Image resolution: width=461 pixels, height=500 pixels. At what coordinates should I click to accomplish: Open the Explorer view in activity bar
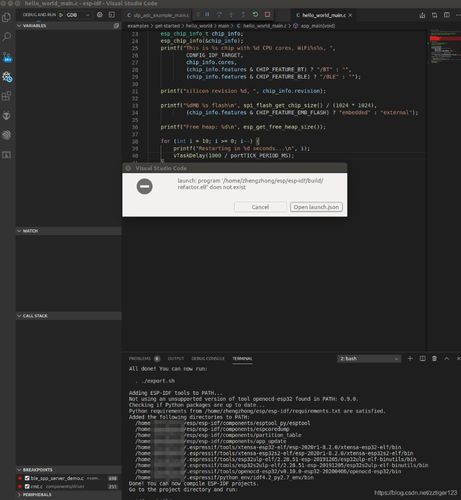[7, 17]
